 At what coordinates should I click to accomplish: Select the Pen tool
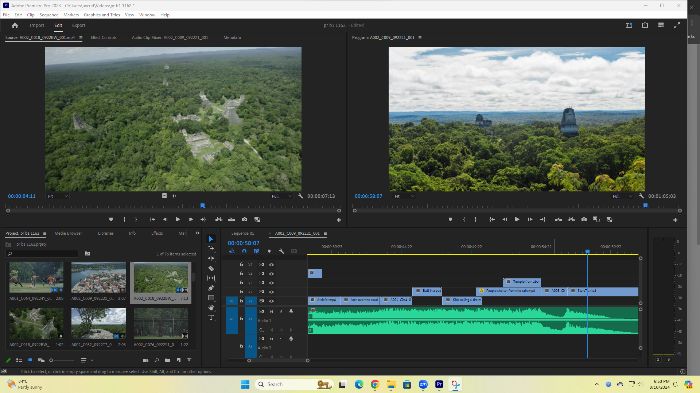[211, 288]
